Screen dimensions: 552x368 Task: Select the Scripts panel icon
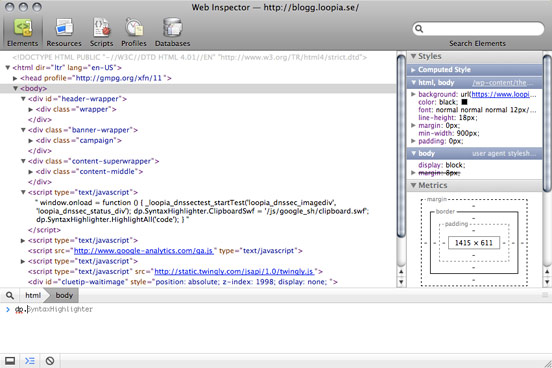(x=101, y=27)
